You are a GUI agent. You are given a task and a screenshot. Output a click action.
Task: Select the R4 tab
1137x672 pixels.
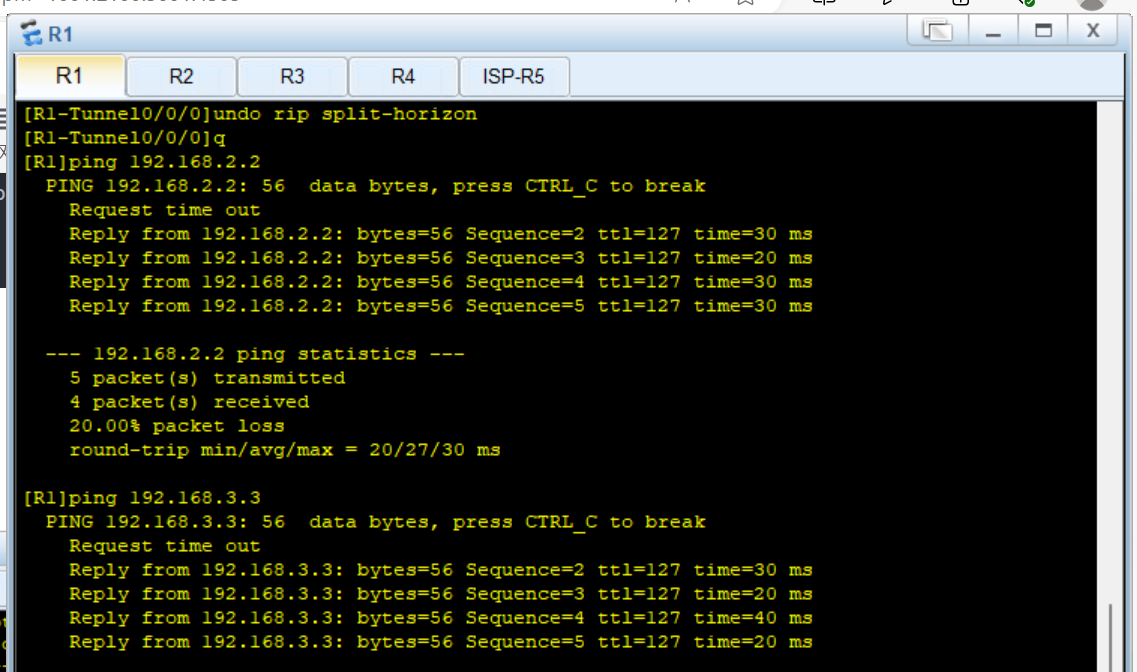[x=403, y=76]
